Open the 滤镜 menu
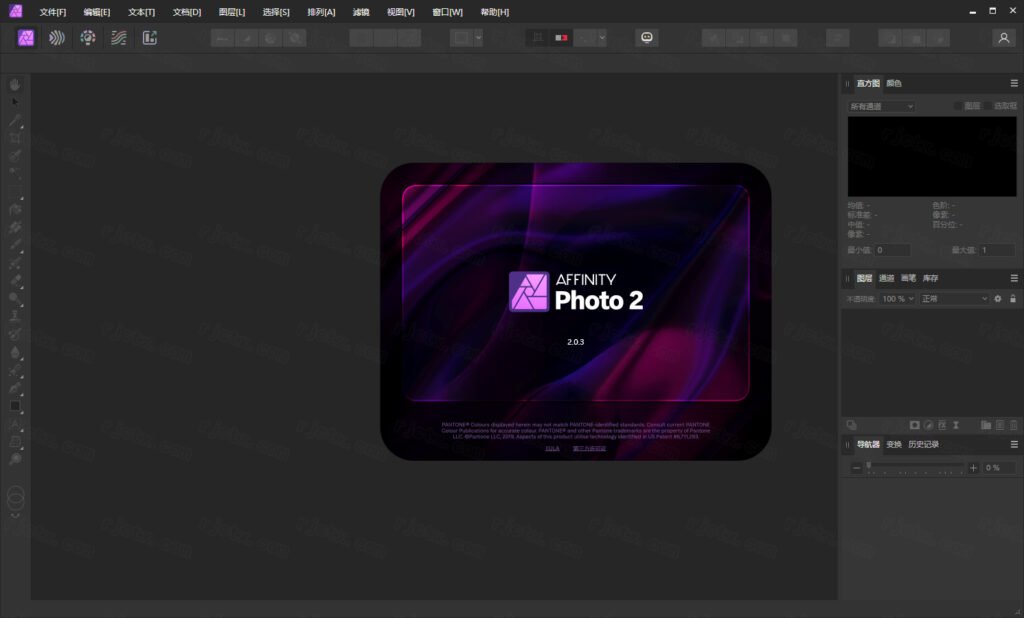1024x618 pixels. click(x=361, y=12)
